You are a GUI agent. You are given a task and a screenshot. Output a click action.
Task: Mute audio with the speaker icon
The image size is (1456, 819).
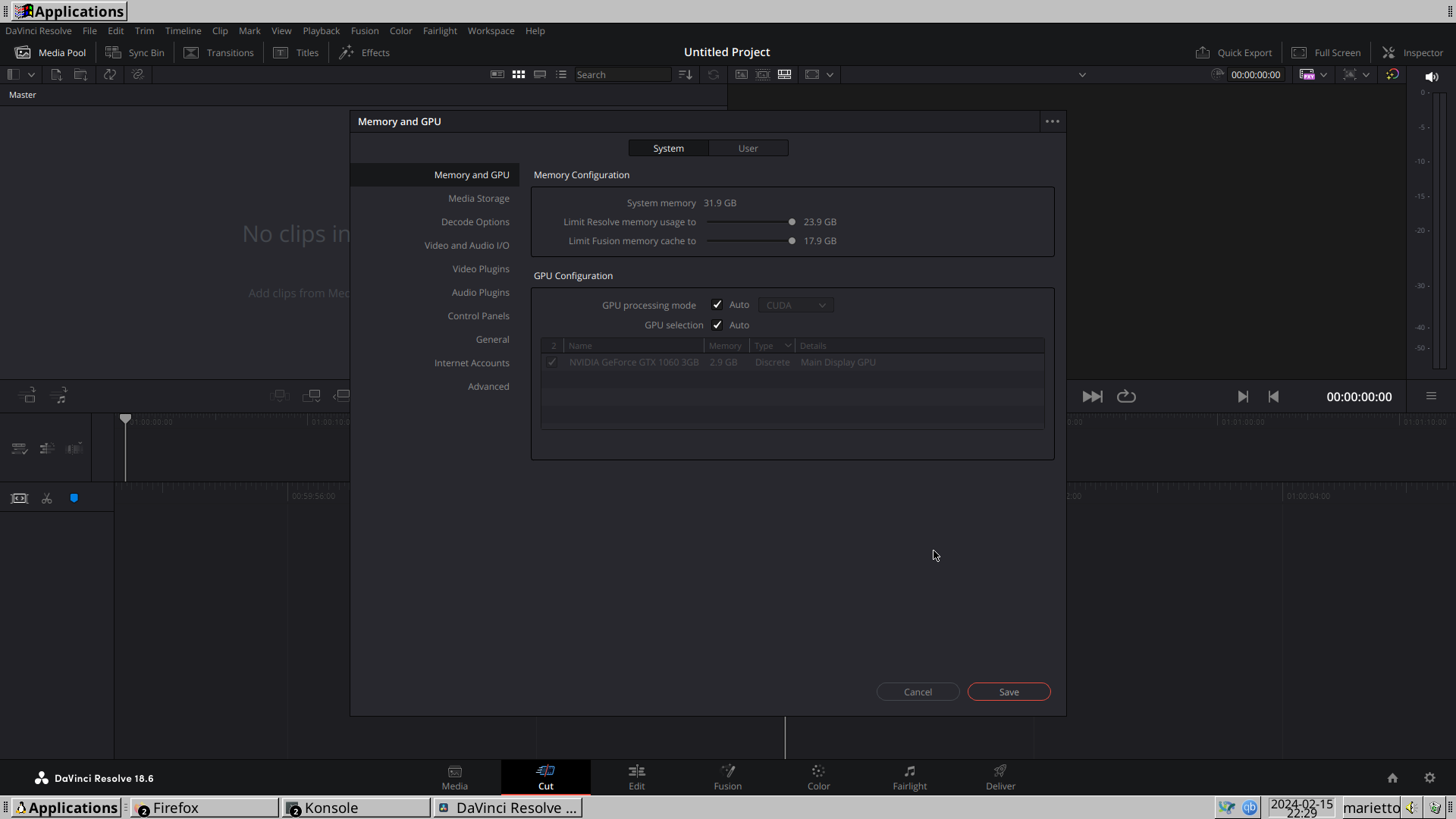(1432, 77)
